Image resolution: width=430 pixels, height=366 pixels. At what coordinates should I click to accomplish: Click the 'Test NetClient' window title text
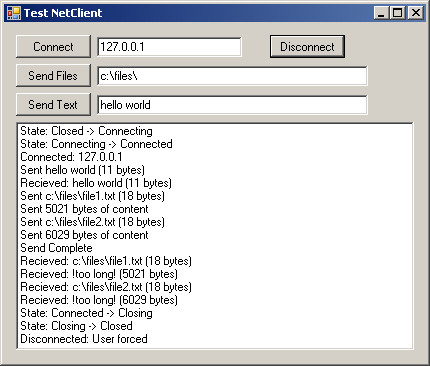pos(63,13)
